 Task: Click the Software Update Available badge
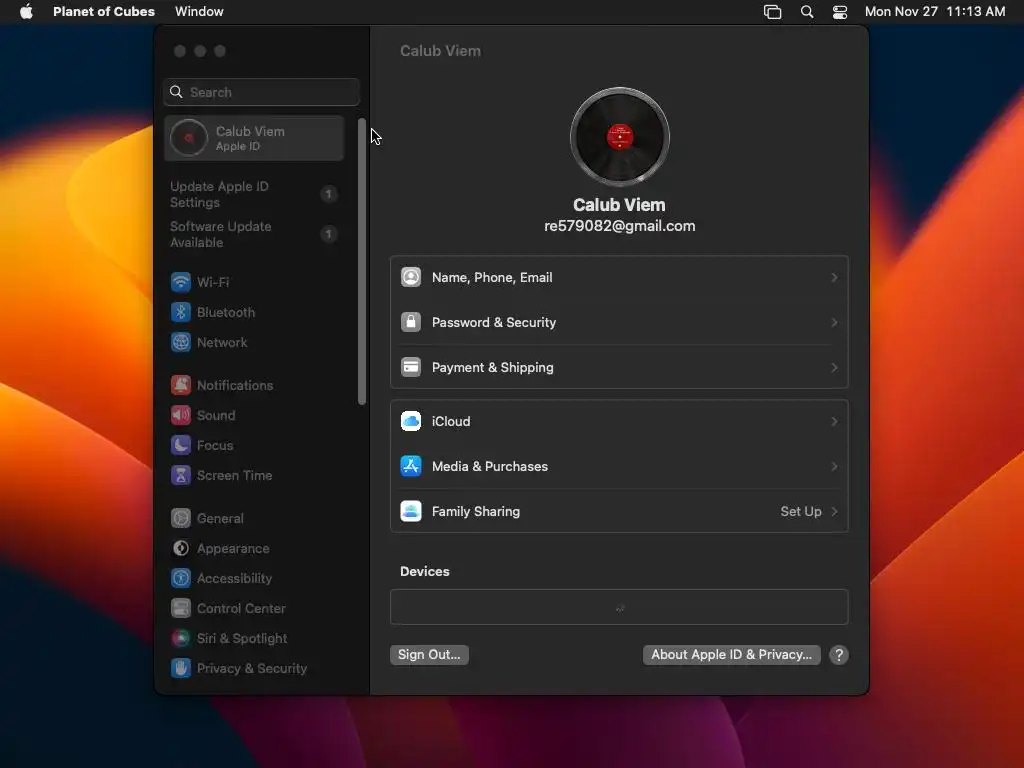pos(328,234)
